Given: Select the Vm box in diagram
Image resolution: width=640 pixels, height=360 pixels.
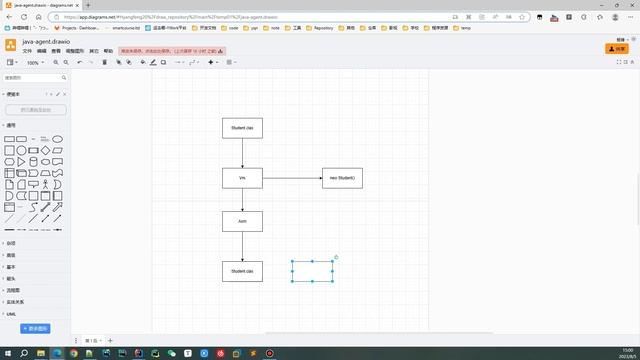Looking at the screenshot, I should [242, 178].
